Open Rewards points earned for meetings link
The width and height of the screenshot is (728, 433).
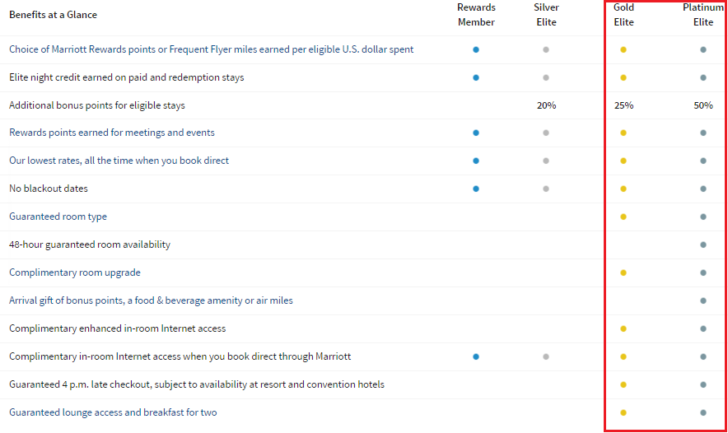point(112,133)
